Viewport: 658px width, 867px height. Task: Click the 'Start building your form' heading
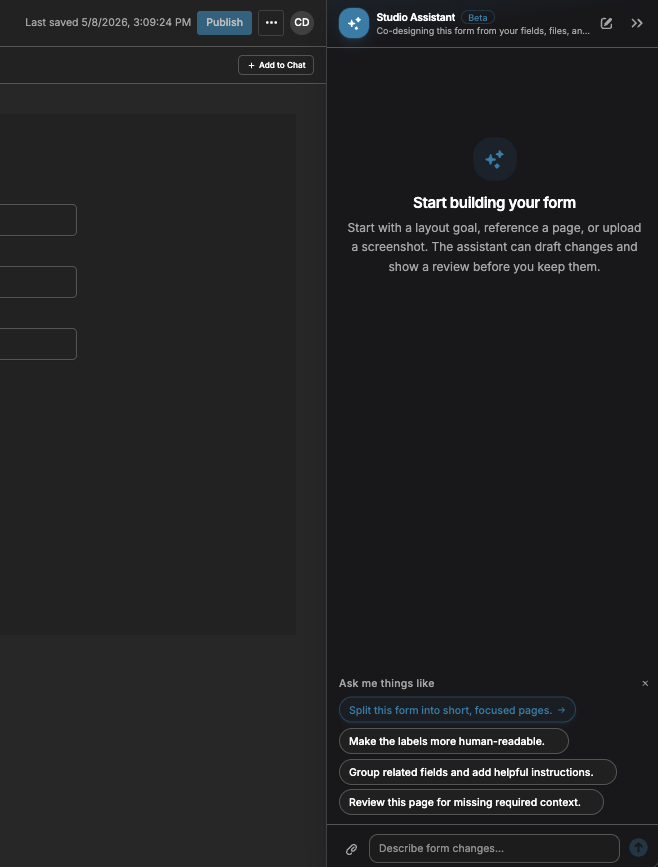pyautogui.click(x=494, y=203)
